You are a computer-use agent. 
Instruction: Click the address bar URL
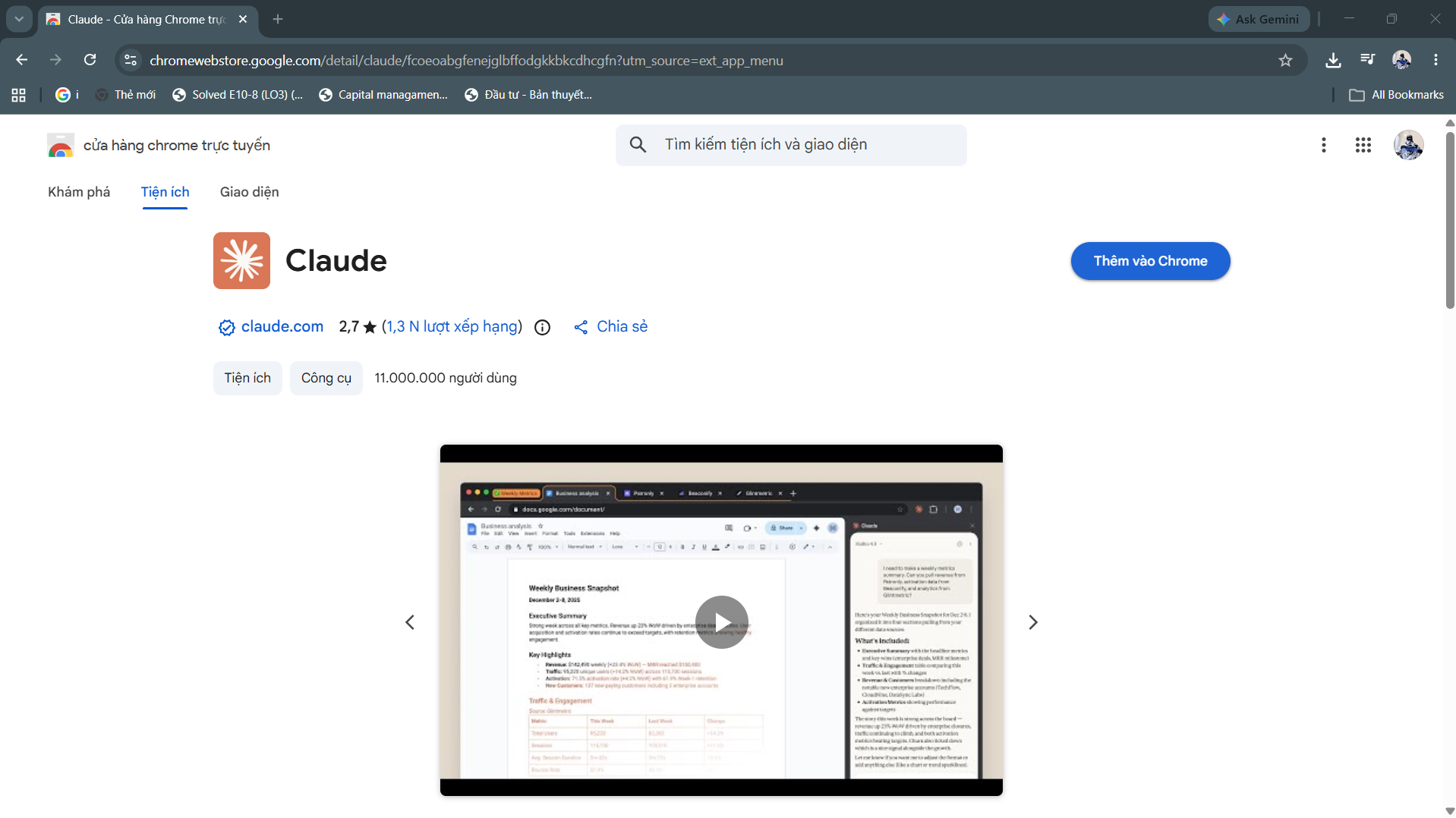[x=466, y=61]
